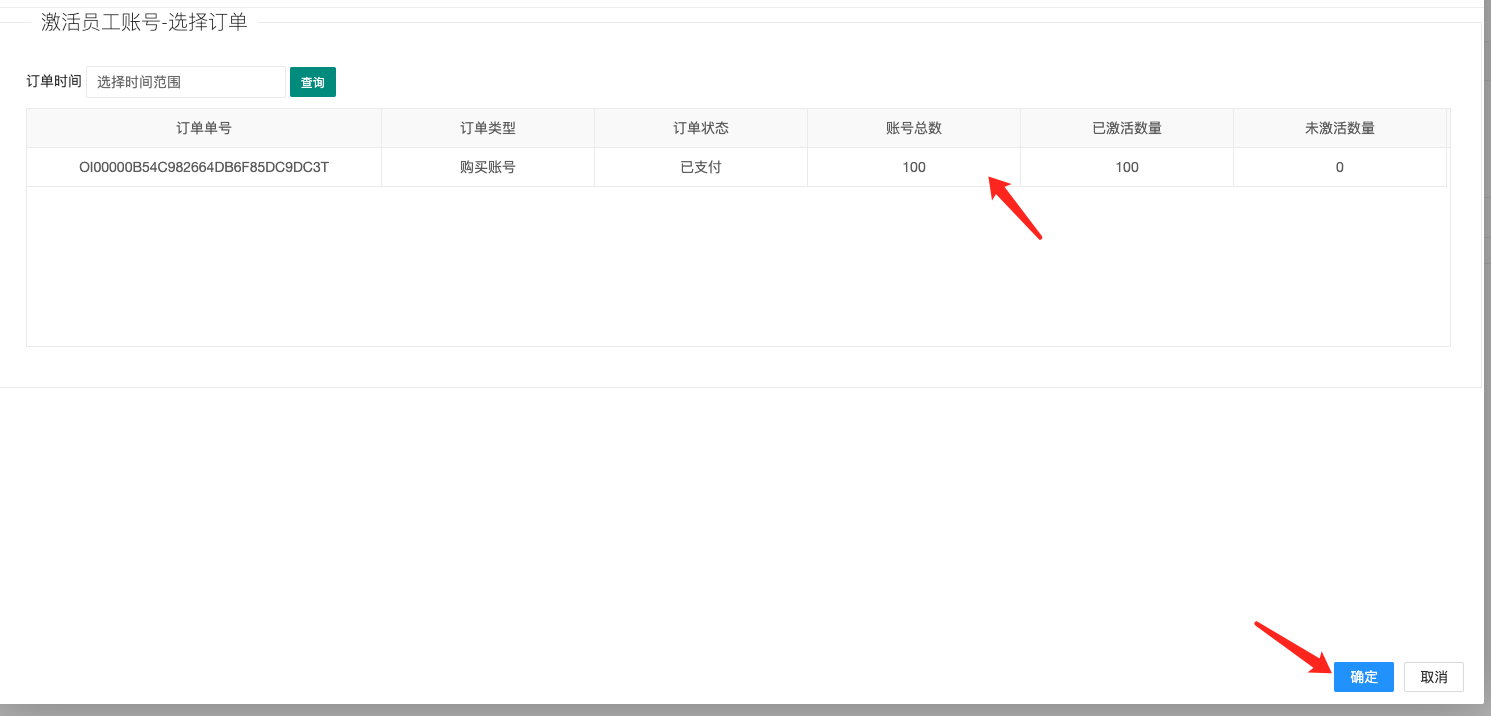Click the 100 value under 已激活数量
This screenshot has height=716, width=1491.
tap(1127, 167)
